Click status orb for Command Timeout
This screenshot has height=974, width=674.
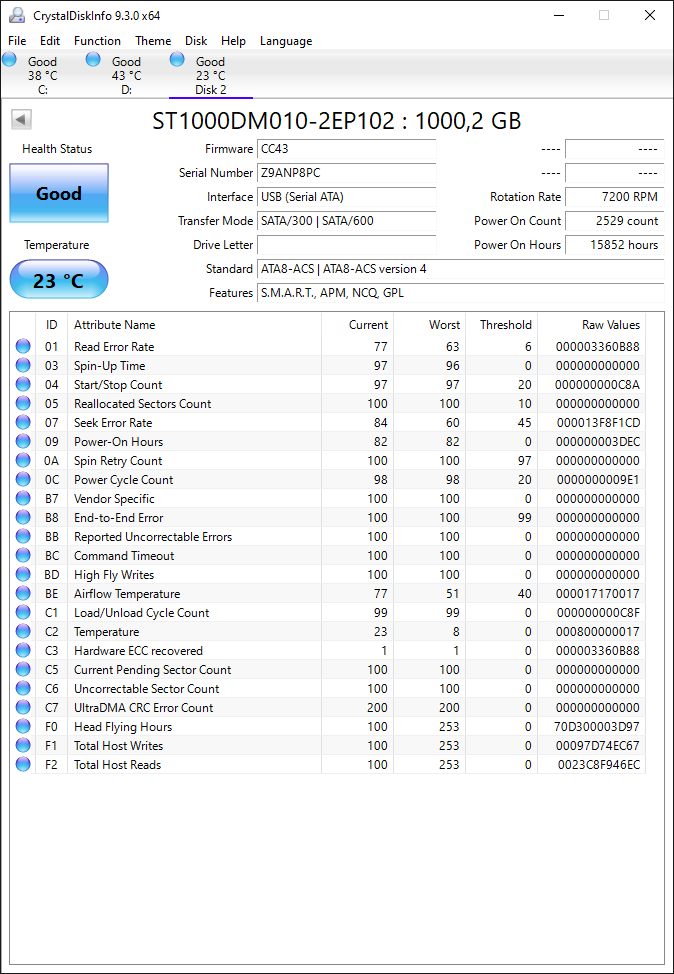[23, 555]
